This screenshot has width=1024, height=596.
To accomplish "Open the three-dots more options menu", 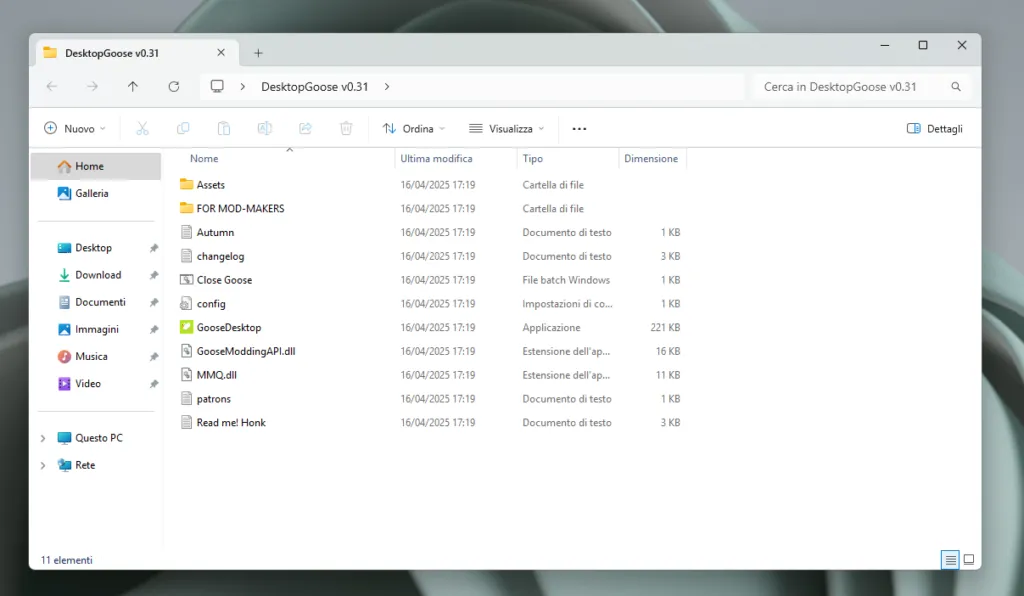I will tap(579, 129).
